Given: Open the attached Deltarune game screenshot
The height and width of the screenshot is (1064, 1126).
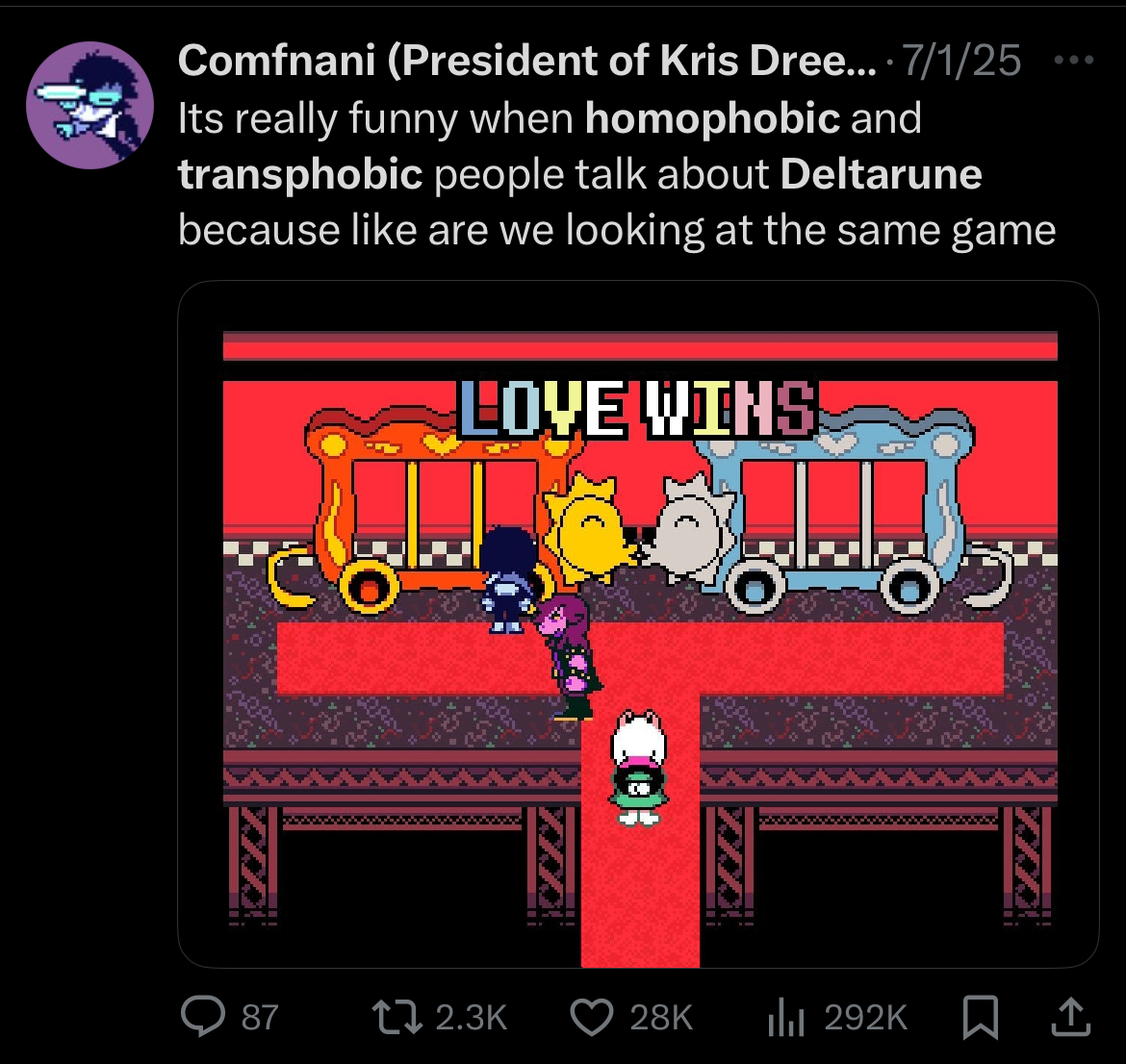Looking at the screenshot, I should pos(638,624).
